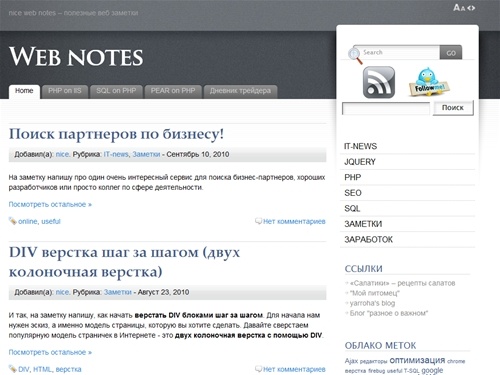The width and height of the screenshot is (500, 375).
Task: Switch to SQL on PHP tab
Action: [116, 91]
